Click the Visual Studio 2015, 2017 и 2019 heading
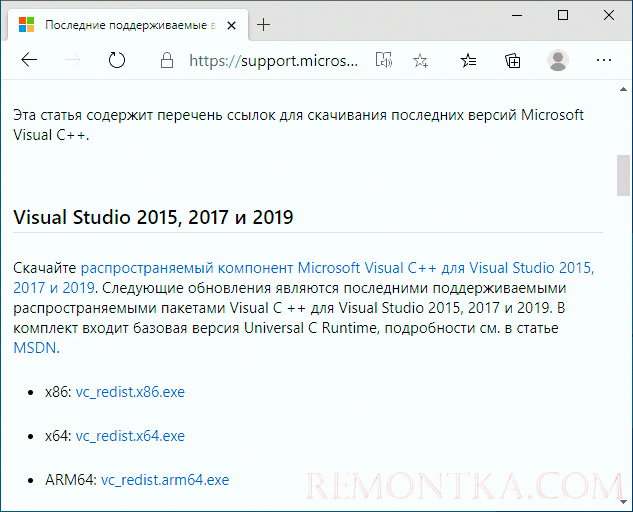 (153, 217)
